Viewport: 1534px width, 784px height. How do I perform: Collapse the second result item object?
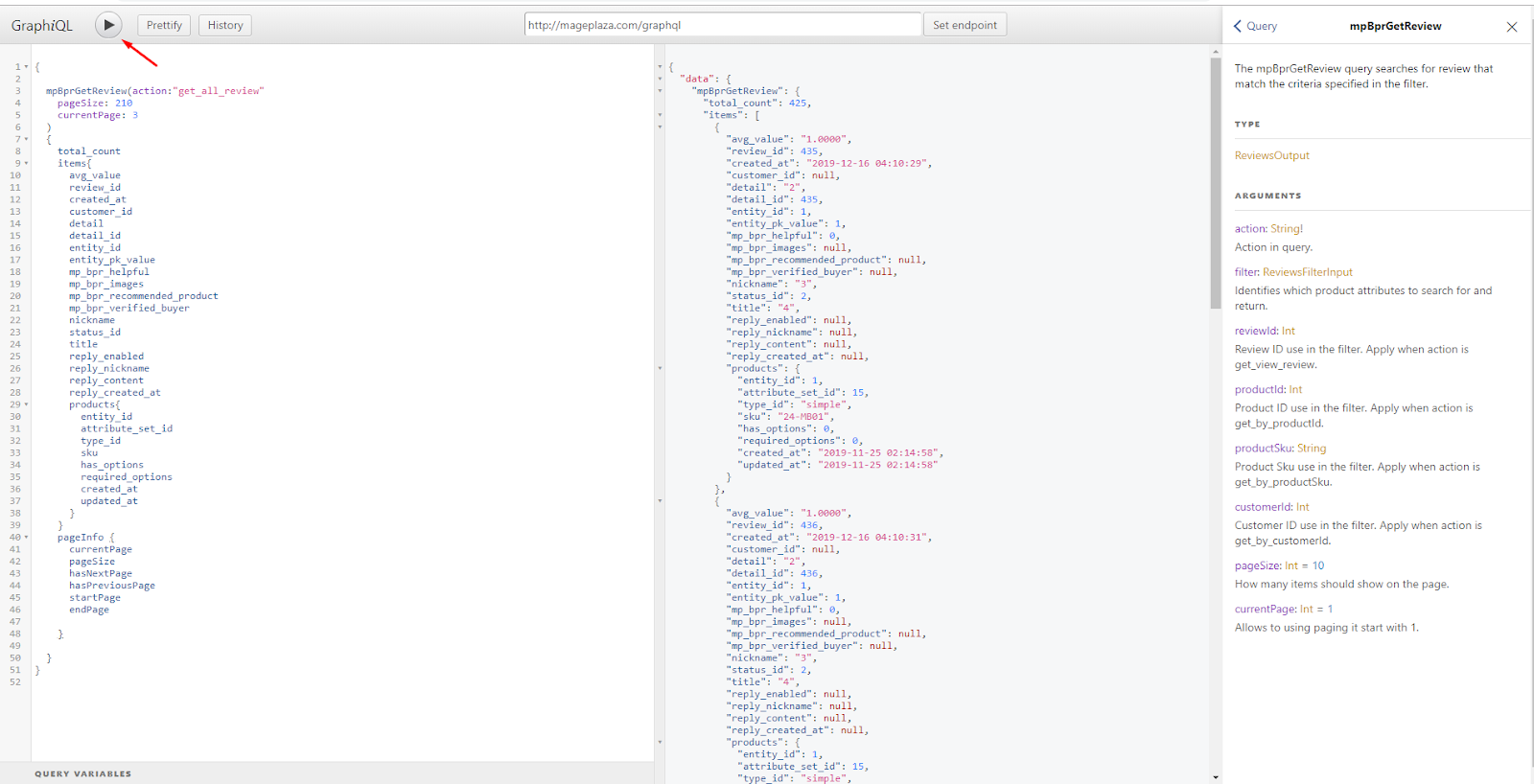click(660, 501)
